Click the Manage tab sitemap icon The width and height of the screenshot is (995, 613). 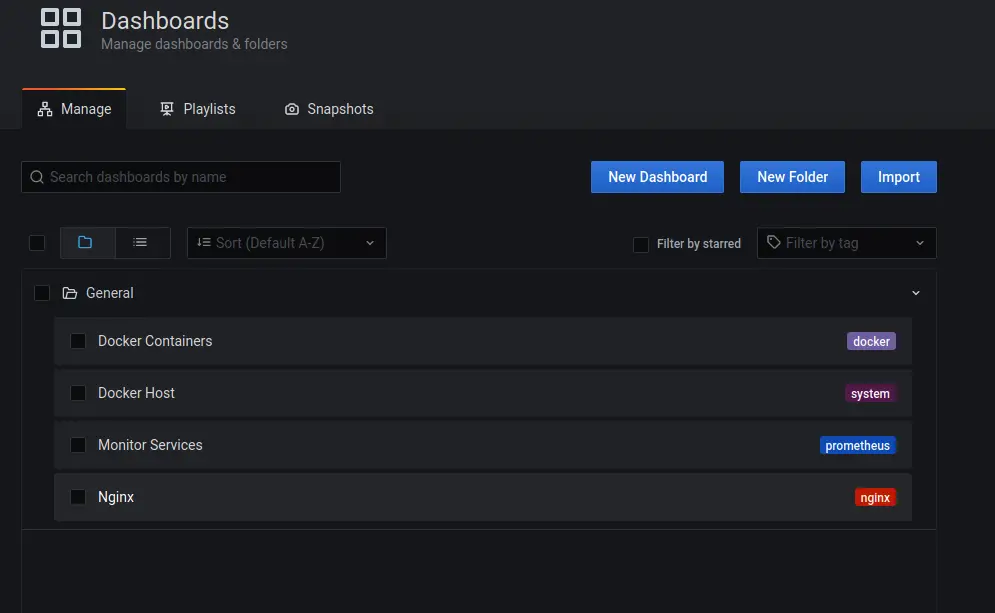point(45,109)
